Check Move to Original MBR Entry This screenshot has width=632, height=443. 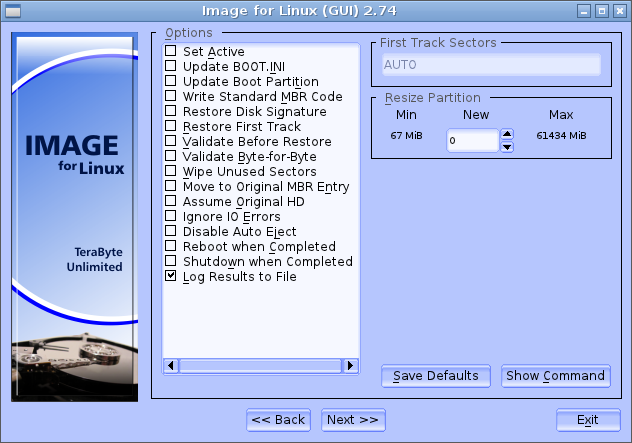[170, 186]
